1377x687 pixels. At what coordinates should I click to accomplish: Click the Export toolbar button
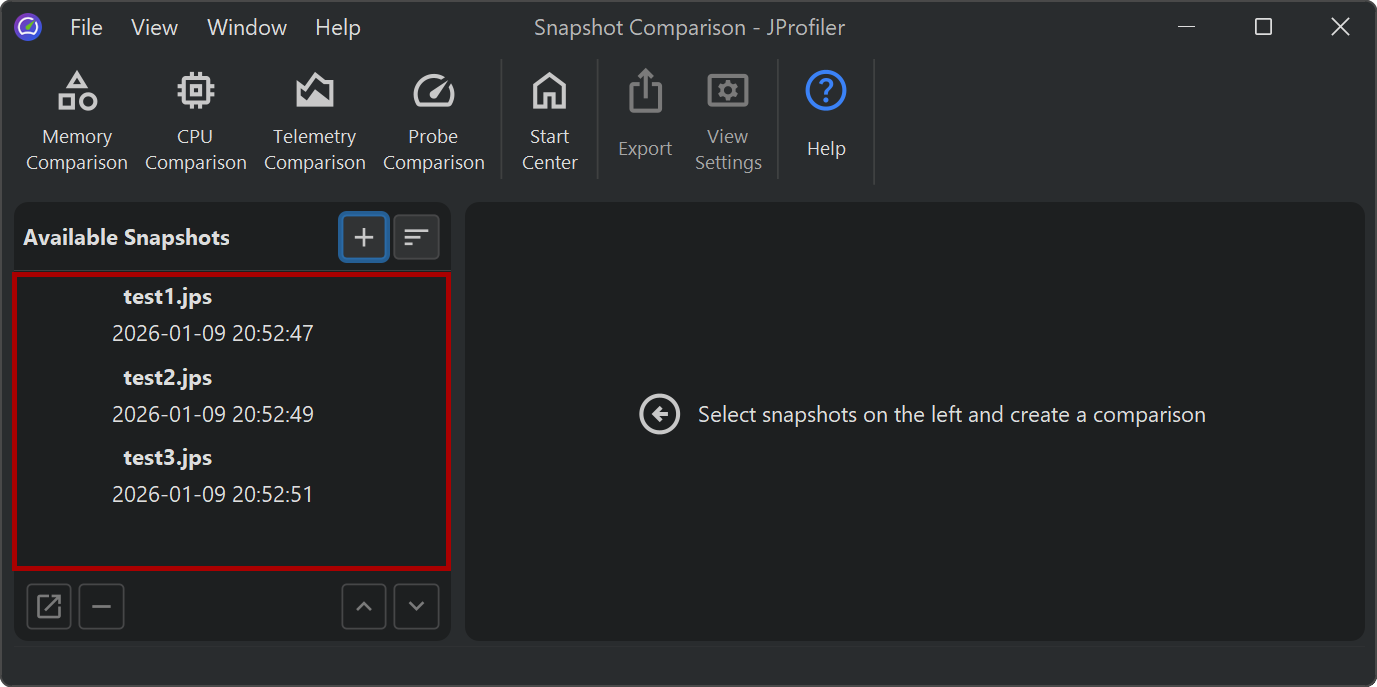(645, 115)
